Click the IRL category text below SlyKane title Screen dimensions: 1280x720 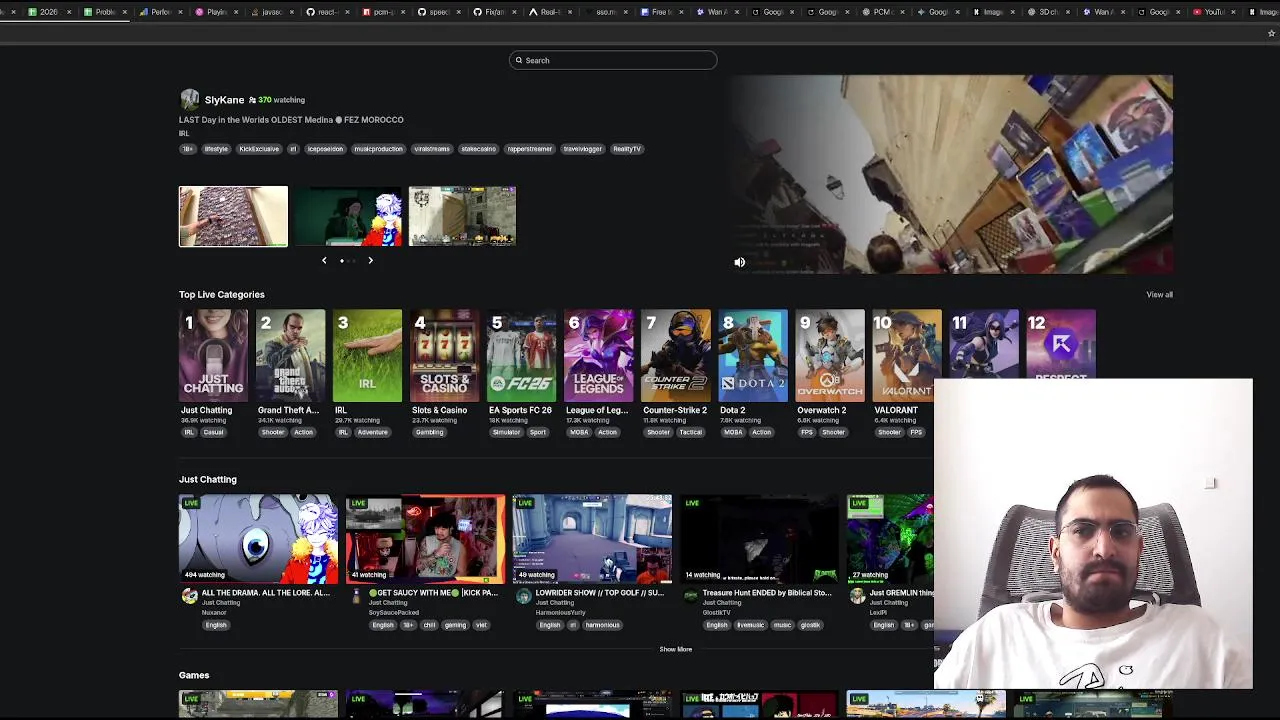[x=184, y=133]
